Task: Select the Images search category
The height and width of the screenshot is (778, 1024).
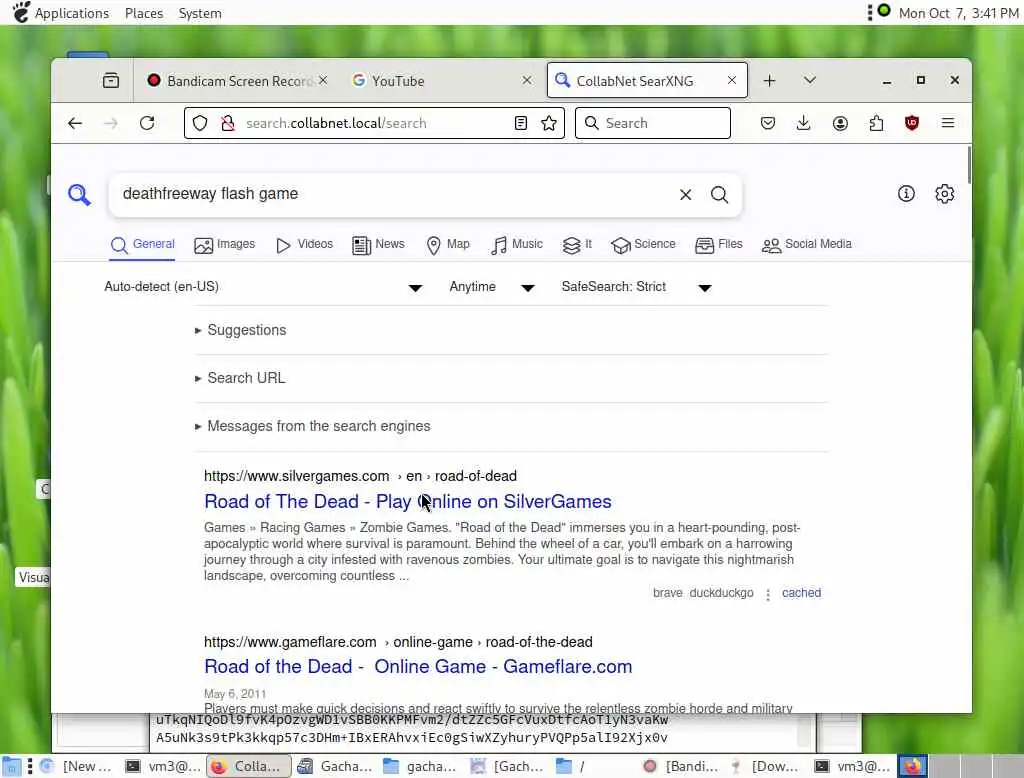Action: 225,244
